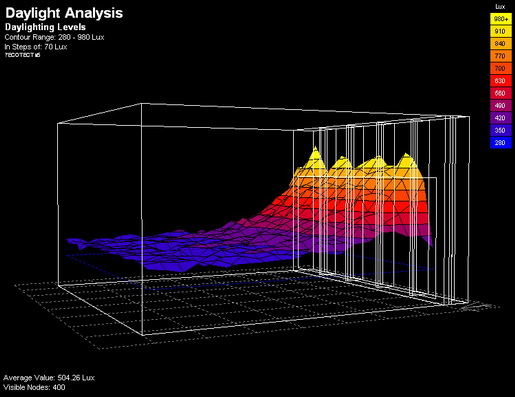
Task: Choose the 630 red legend swatch
Action: coord(501,81)
